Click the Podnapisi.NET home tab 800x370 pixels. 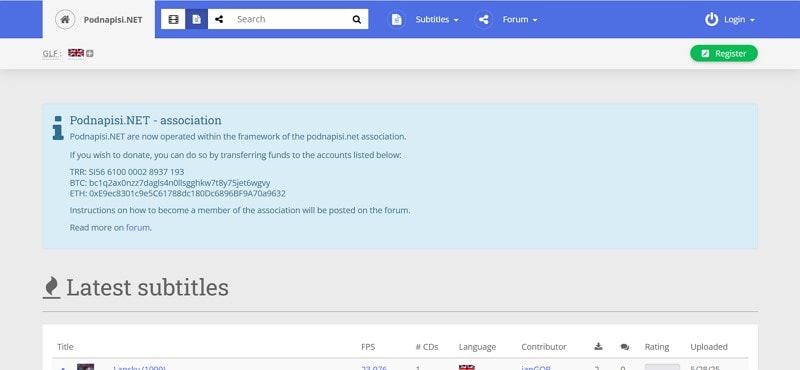[99, 19]
